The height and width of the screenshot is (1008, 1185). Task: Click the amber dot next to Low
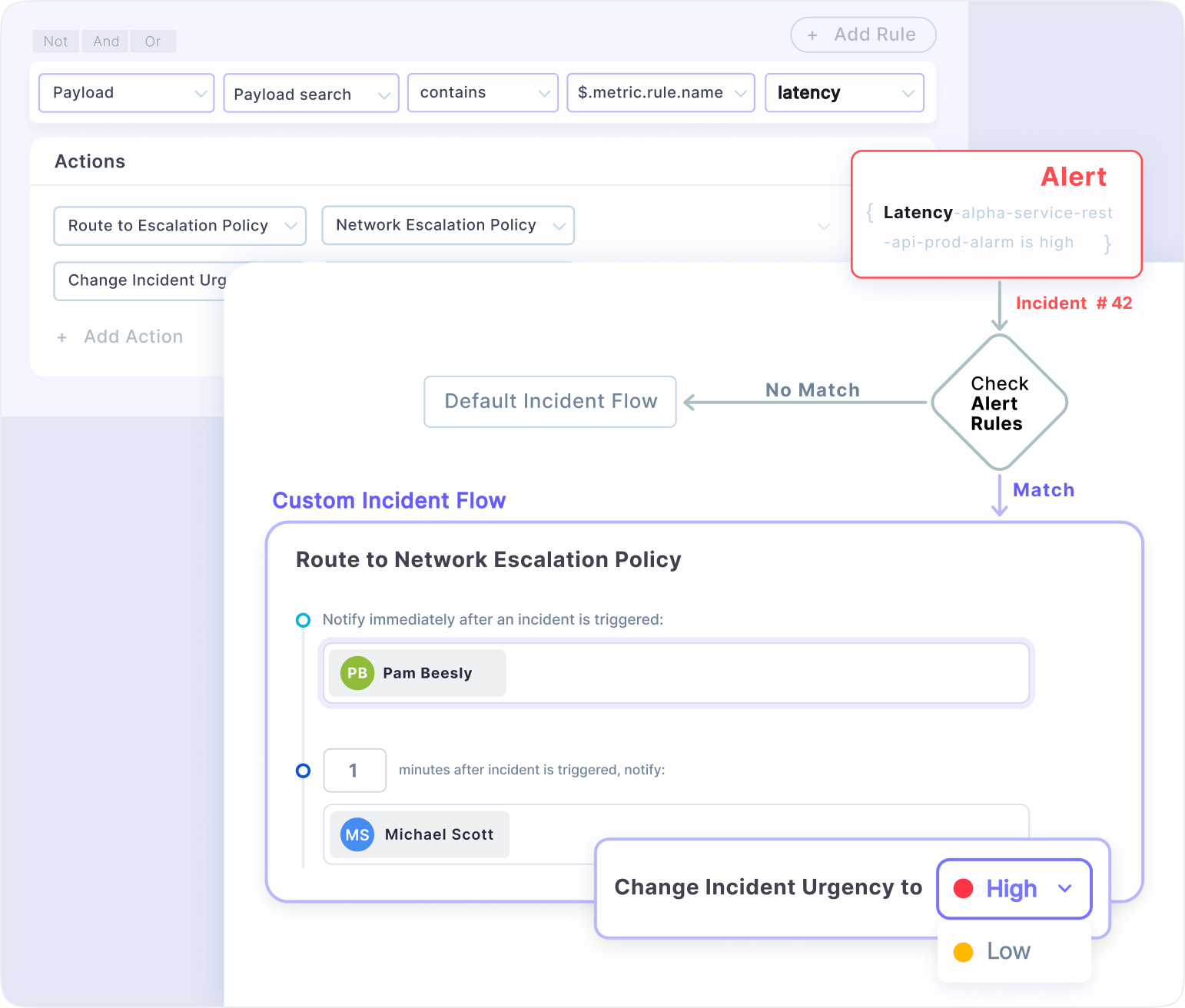(x=963, y=951)
